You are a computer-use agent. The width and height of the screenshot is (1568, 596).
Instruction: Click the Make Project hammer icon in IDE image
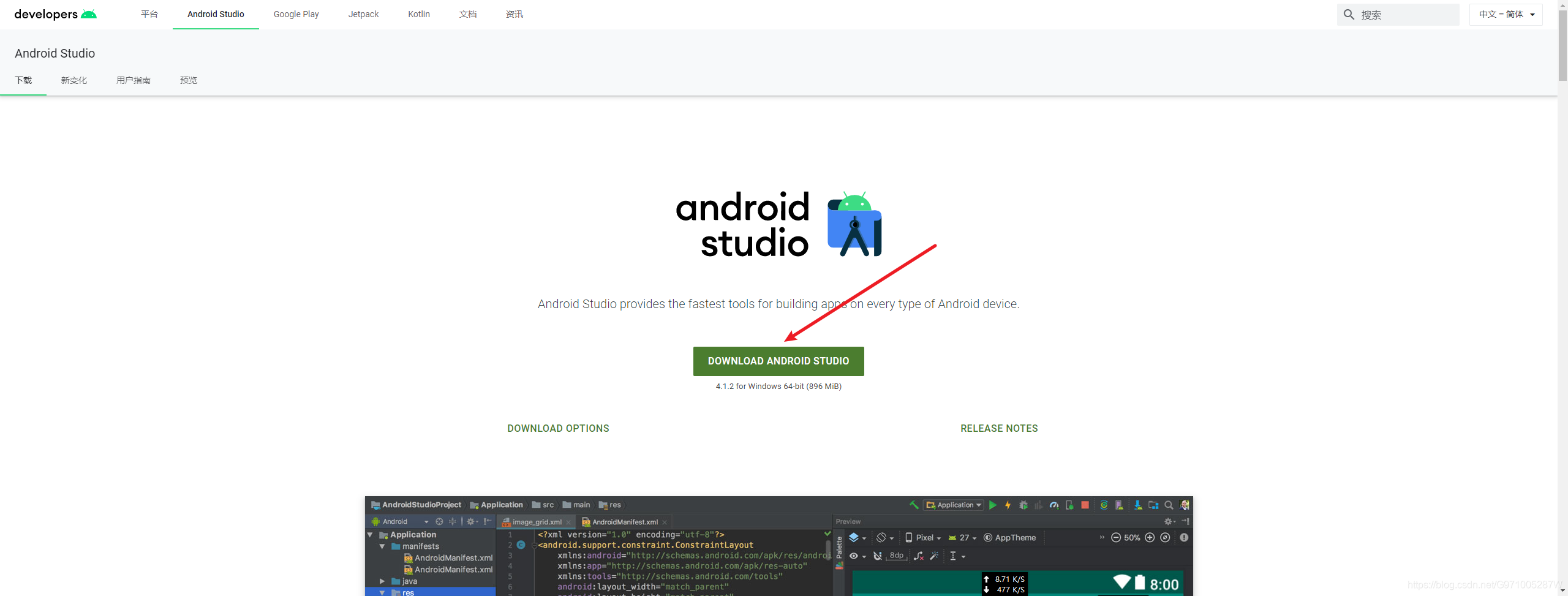(x=914, y=505)
